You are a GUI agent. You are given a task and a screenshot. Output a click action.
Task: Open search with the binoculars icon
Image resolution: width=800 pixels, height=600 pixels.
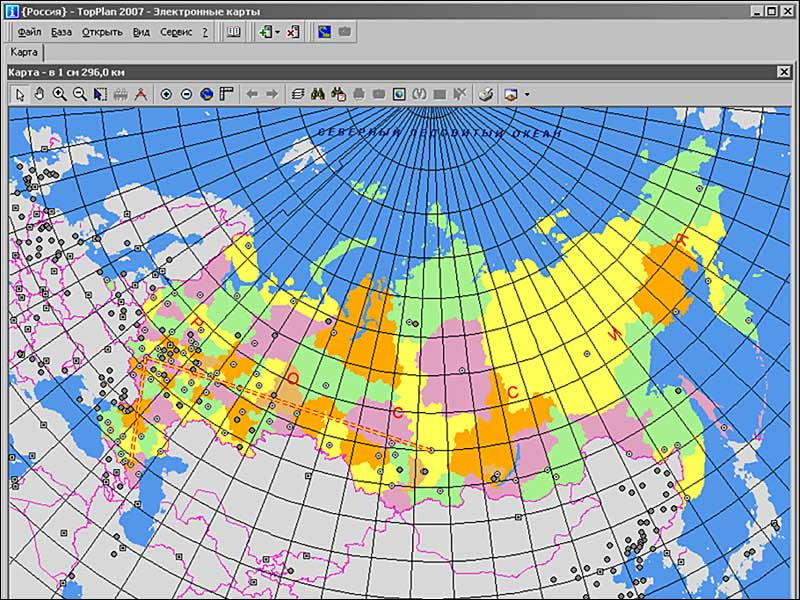(318, 94)
